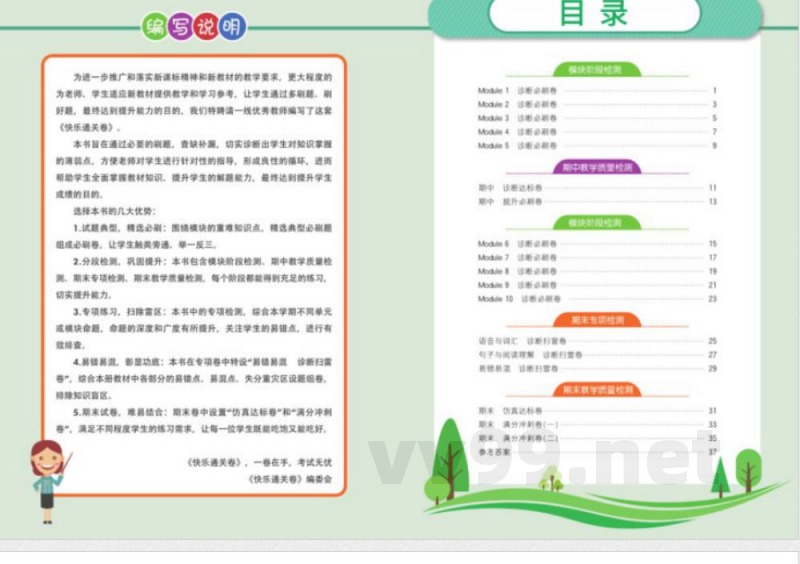The image size is (800, 564).
Task: Click page number 11 for 期中 诊断达标卷
Action: click(713, 188)
